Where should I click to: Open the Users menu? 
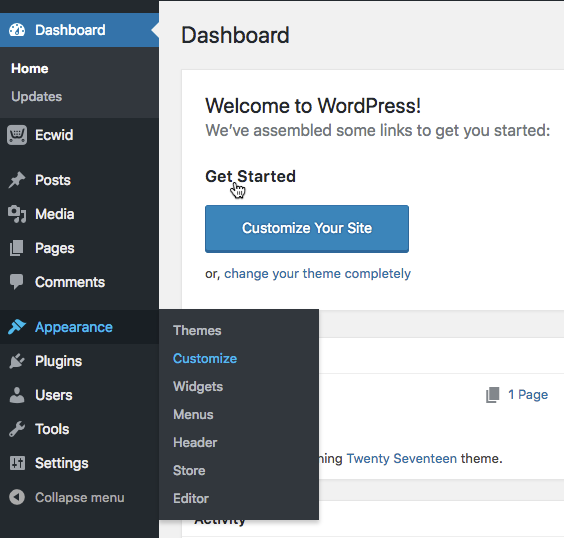coord(54,395)
